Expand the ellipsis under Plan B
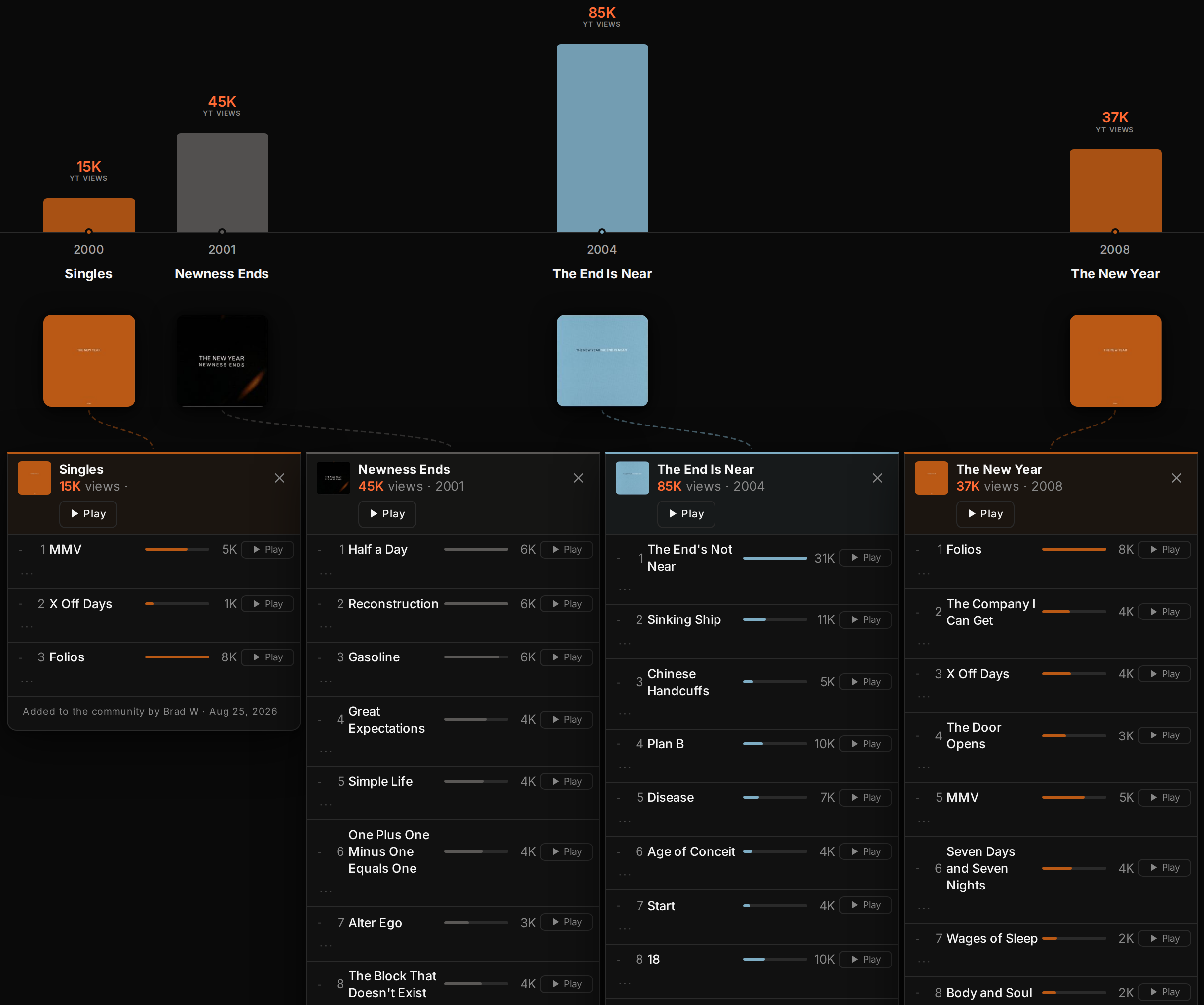Screen dimensions: 1204x1005 coord(625,767)
